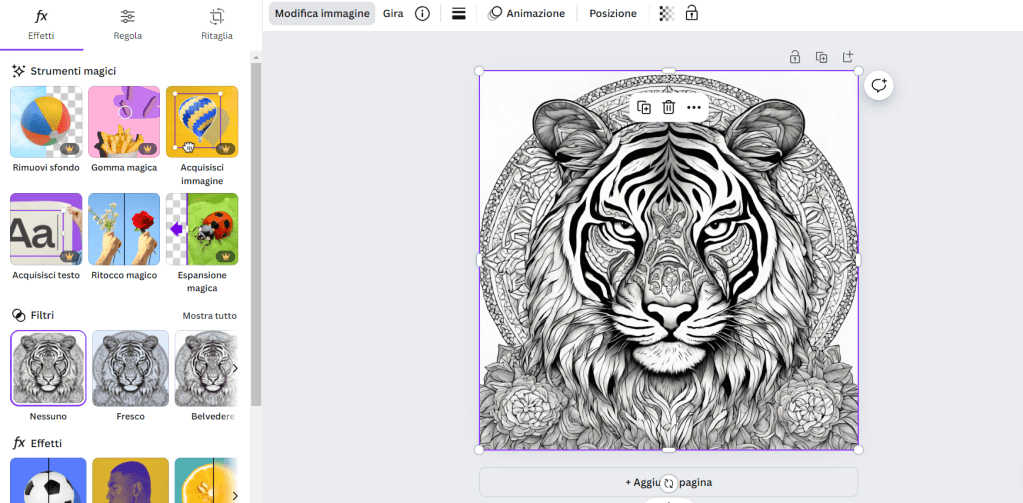Duplicate image with floating copy icon
This screenshot has height=503, width=1023.
(644, 107)
